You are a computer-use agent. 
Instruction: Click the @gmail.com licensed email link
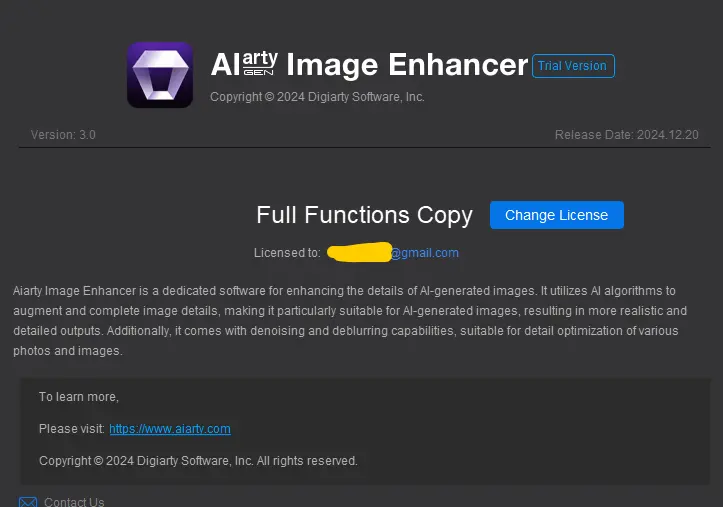coord(425,253)
